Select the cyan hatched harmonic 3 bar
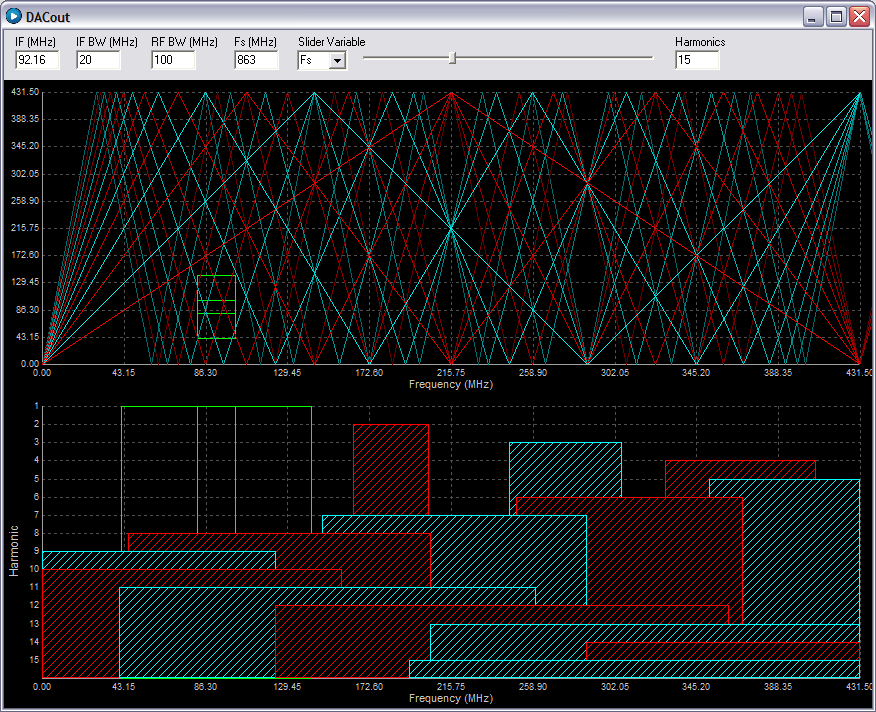Viewport: 876px width, 712px height. pos(565,468)
